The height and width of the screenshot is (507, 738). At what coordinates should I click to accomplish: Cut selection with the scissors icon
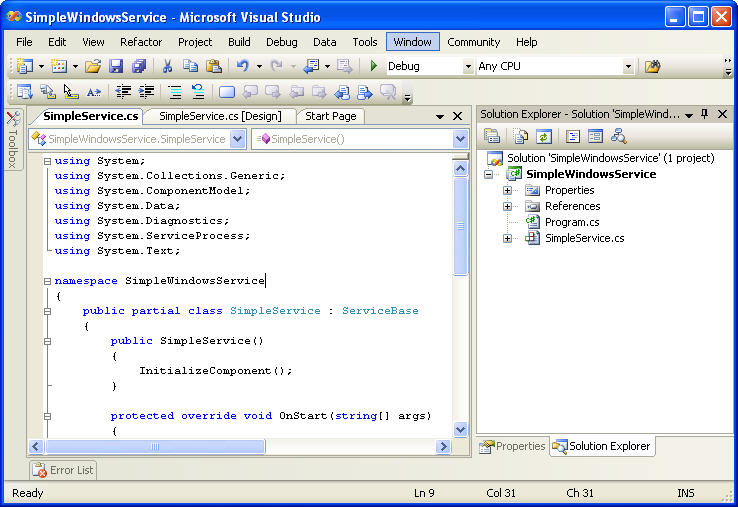pyautogui.click(x=167, y=66)
